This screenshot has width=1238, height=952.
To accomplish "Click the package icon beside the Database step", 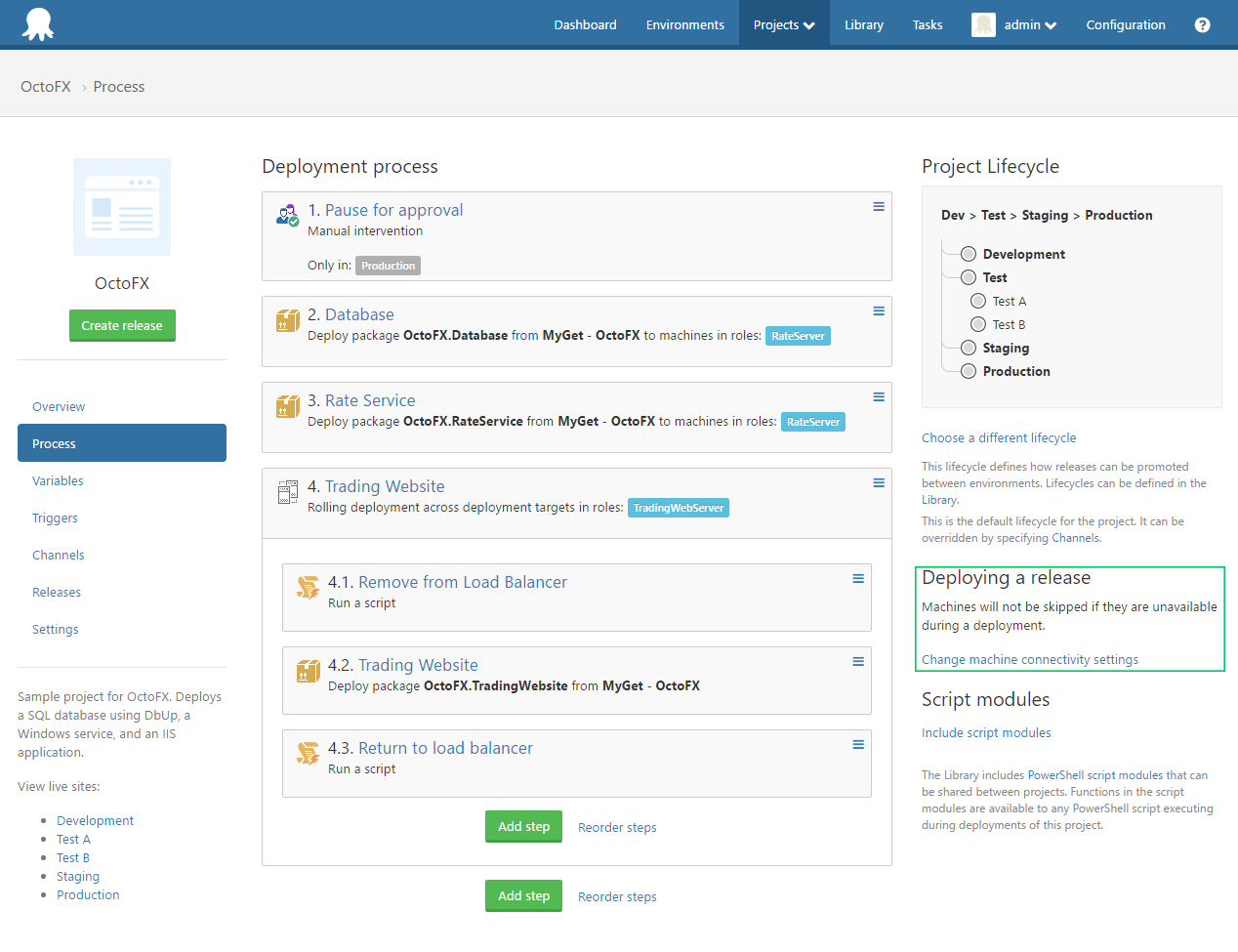I will click(x=287, y=319).
